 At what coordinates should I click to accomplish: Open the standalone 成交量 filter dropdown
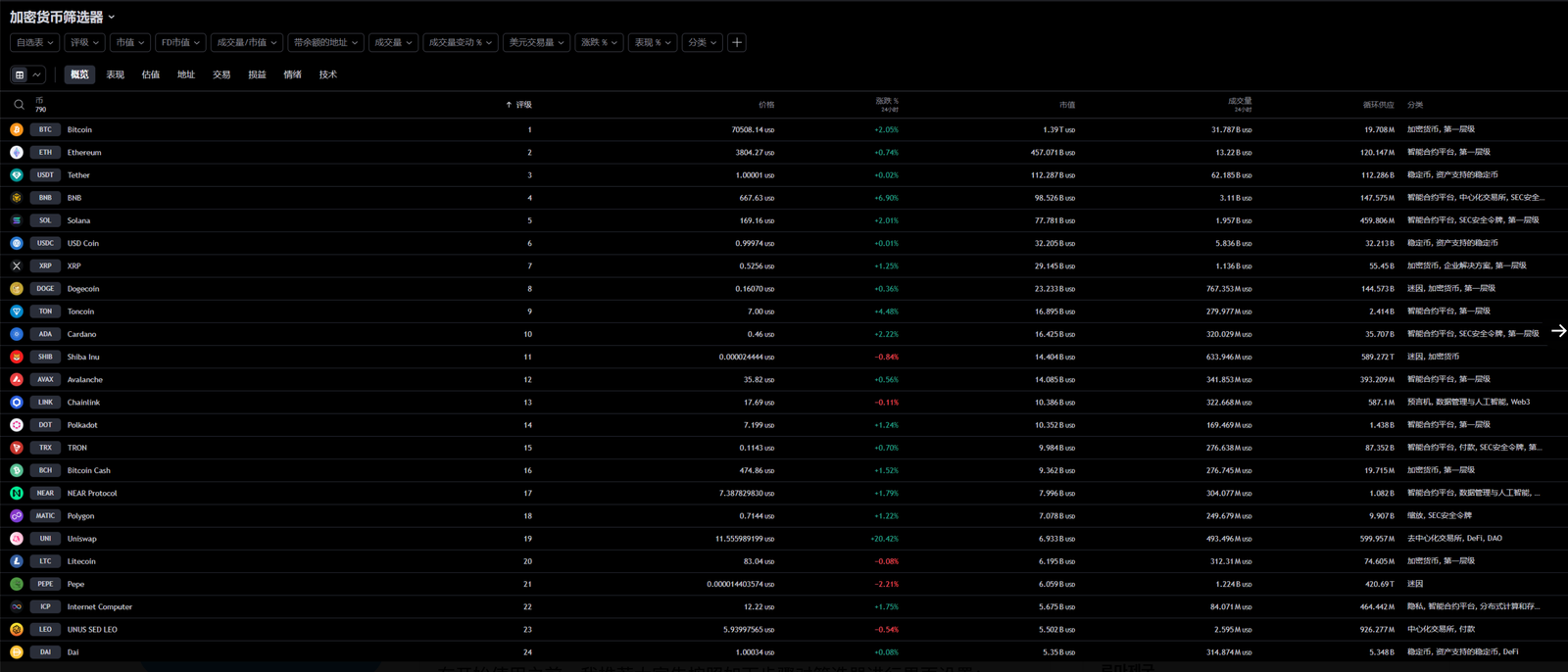[x=393, y=42]
